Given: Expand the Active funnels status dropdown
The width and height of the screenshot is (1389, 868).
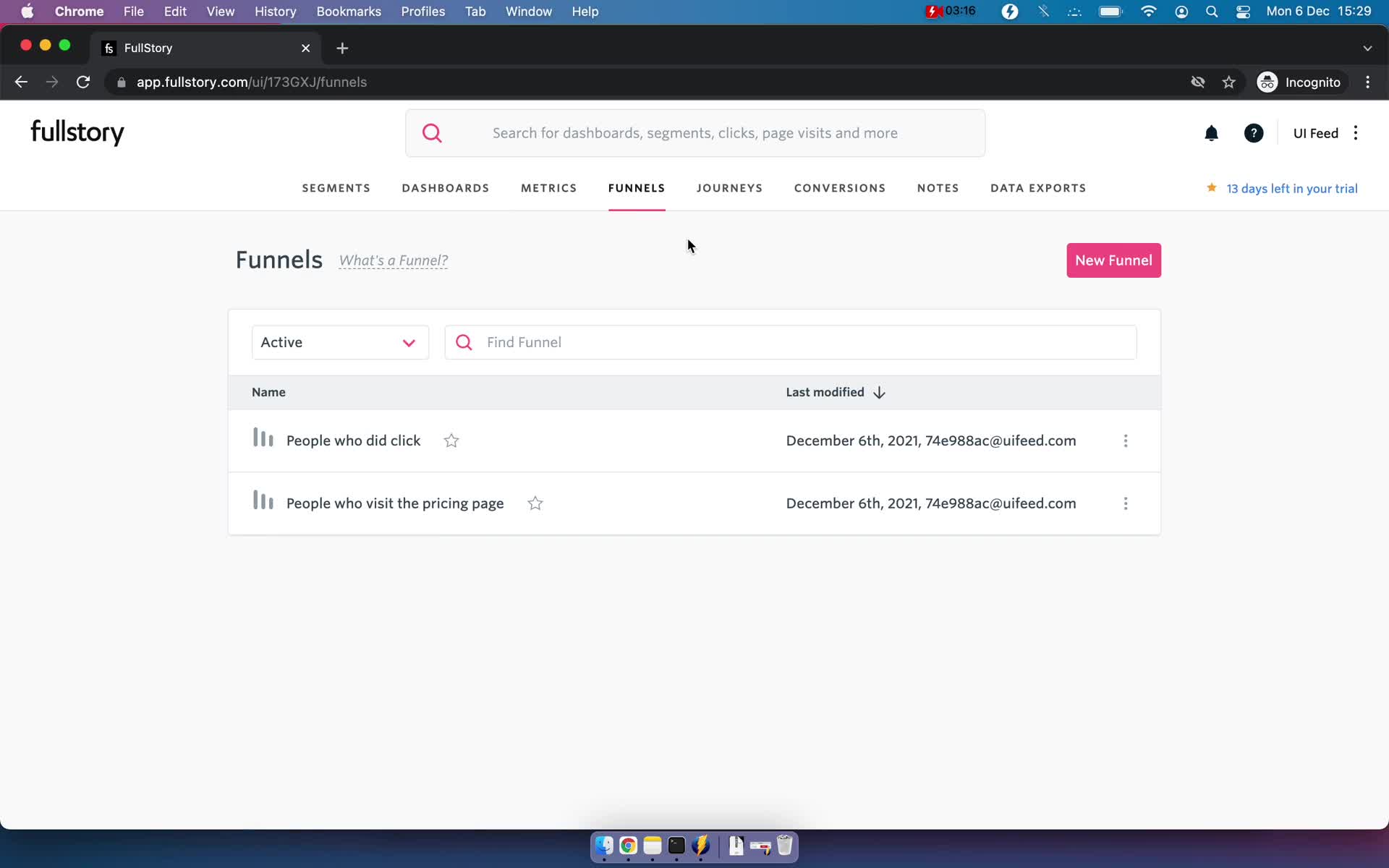Looking at the screenshot, I should click(x=339, y=342).
